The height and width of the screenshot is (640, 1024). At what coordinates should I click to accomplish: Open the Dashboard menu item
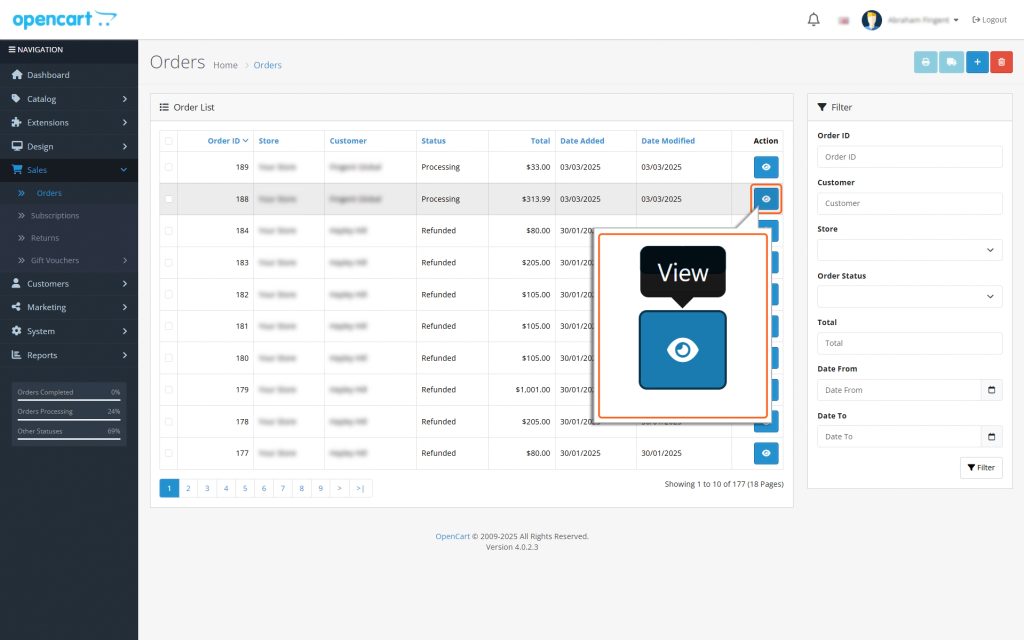click(48, 75)
